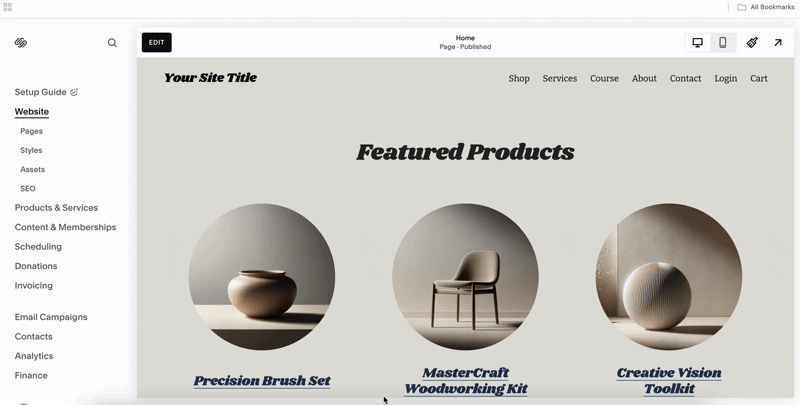Switch to desktop preview mode
Image resolution: width=800 pixels, height=405 pixels.
pyautogui.click(x=697, y=43)
